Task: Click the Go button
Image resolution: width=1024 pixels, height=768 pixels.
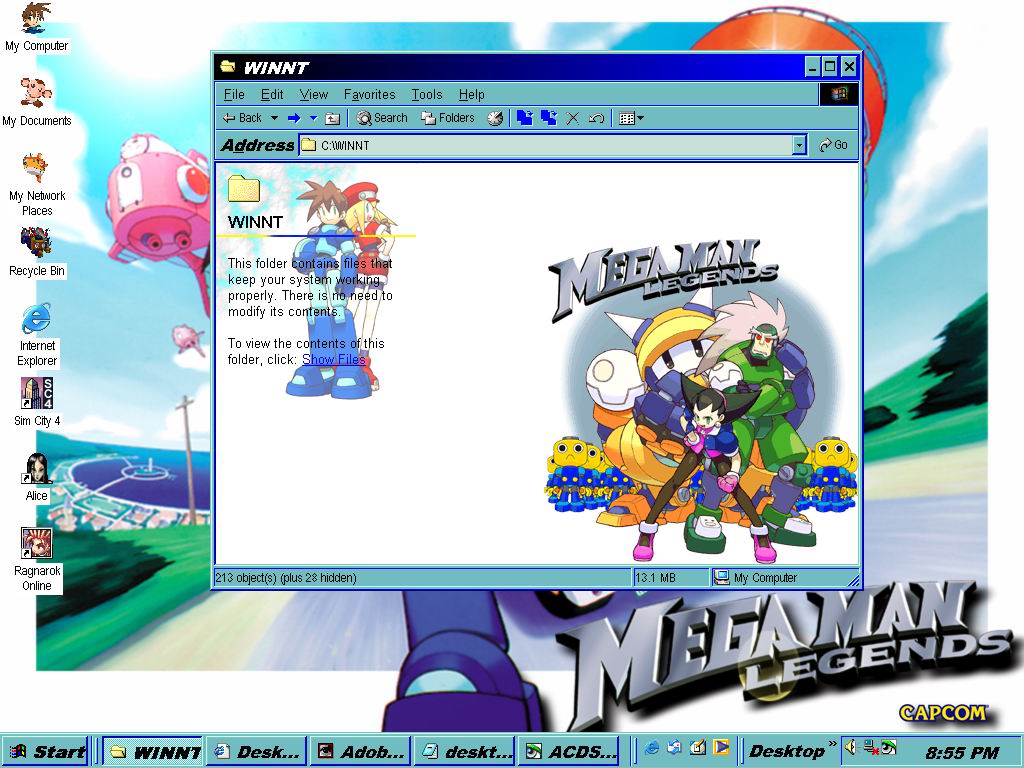Action: tap(834, 145)
